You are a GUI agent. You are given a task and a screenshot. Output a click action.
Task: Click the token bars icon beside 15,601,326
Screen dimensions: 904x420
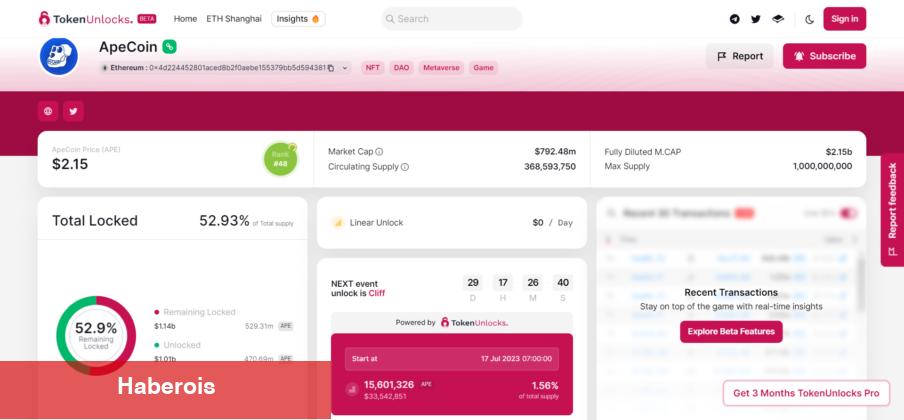352,389
